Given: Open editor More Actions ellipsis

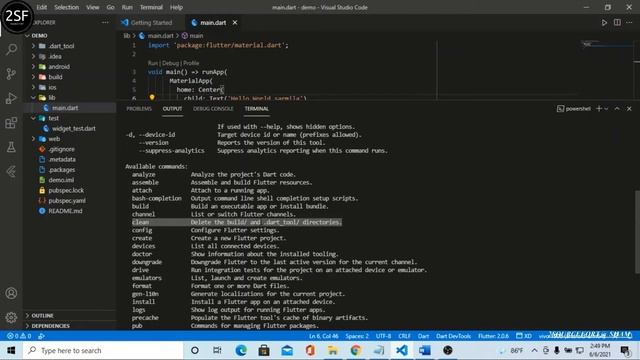Looking at the screenshot, I should (x=629, y=22).
